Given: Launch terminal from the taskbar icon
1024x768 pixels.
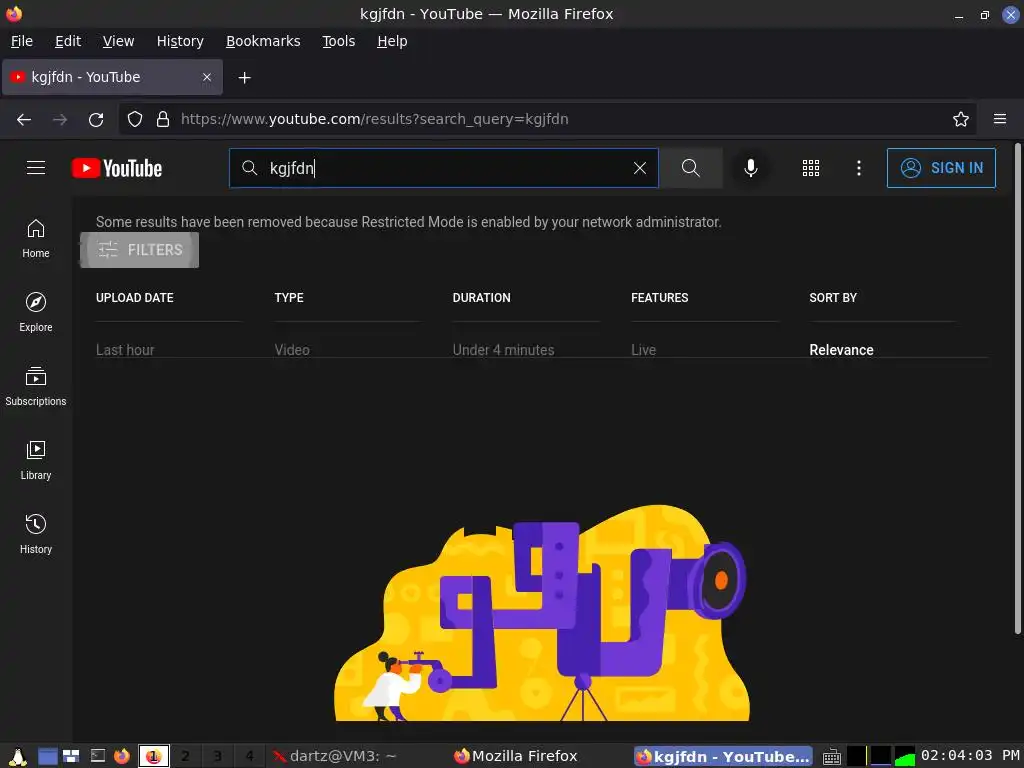Looking at the screenshot, I should click(97, 756).
